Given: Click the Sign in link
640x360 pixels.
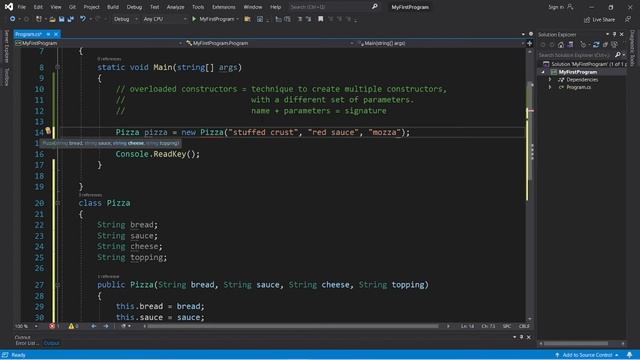Looking at the screenshot, I should [556, 7].
